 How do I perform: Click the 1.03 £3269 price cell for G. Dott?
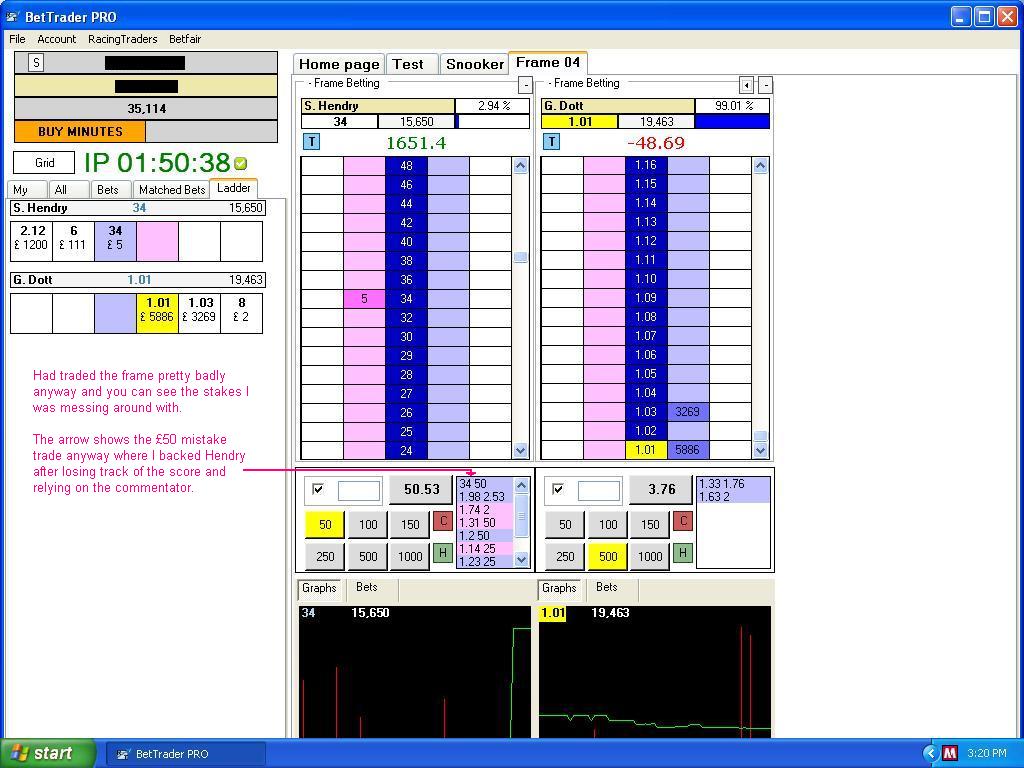click(x=199, y=313)
